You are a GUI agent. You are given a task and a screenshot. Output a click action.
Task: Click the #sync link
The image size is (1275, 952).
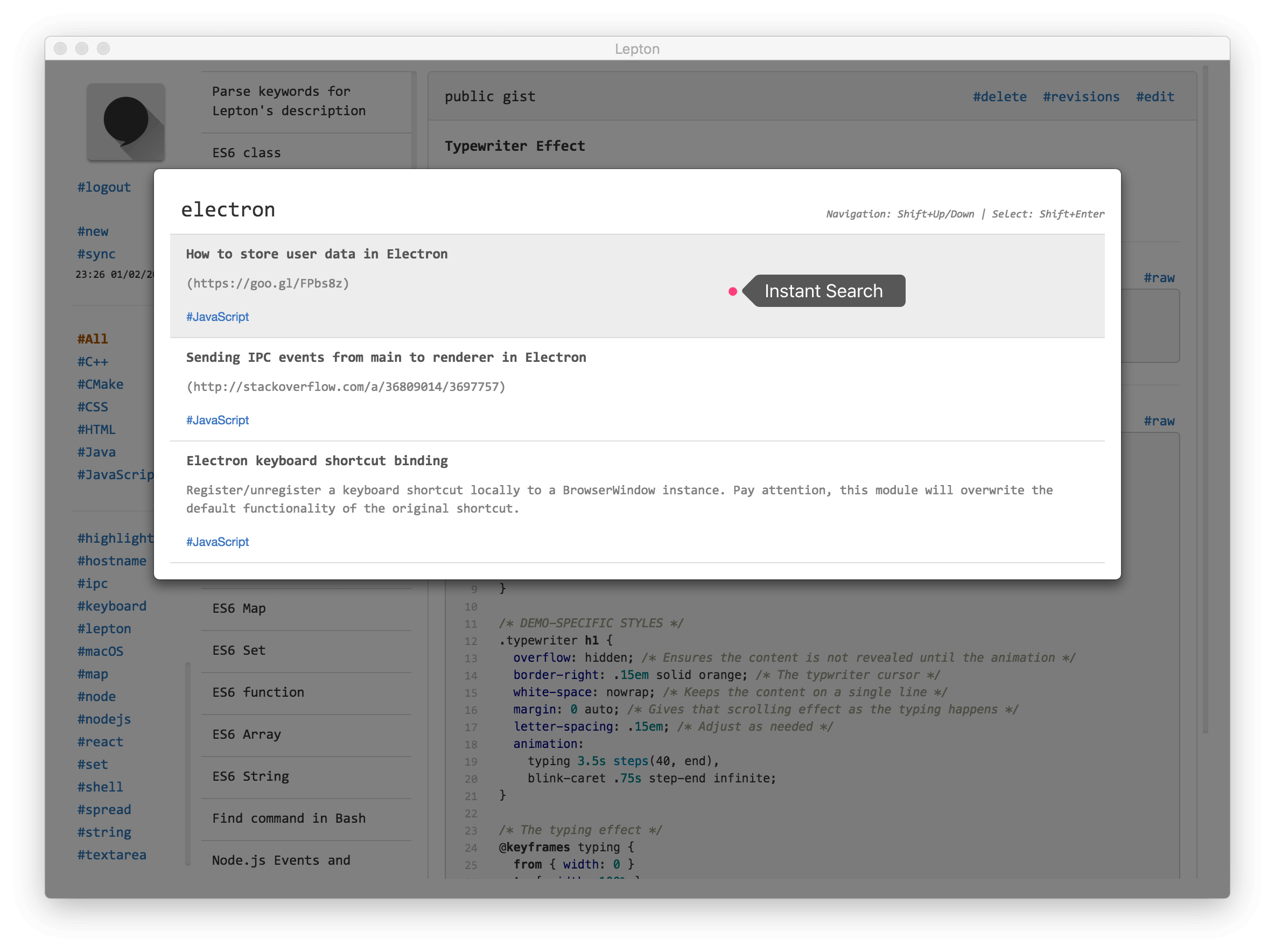(96, 254)
